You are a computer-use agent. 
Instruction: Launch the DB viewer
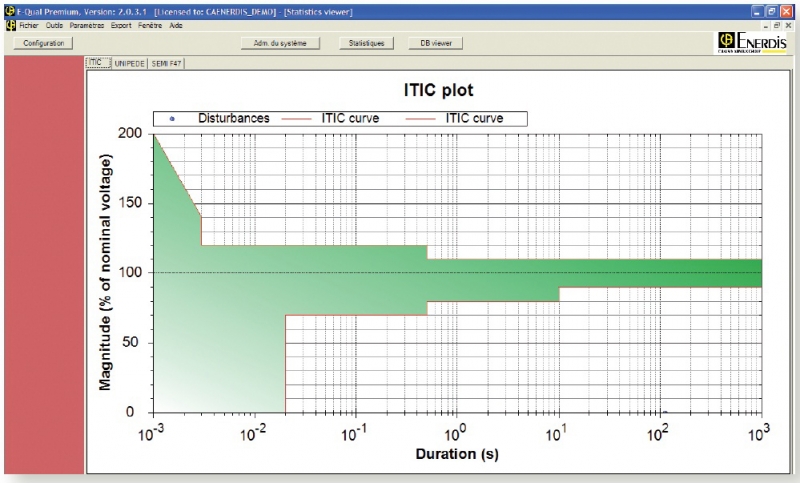point(435,44)
